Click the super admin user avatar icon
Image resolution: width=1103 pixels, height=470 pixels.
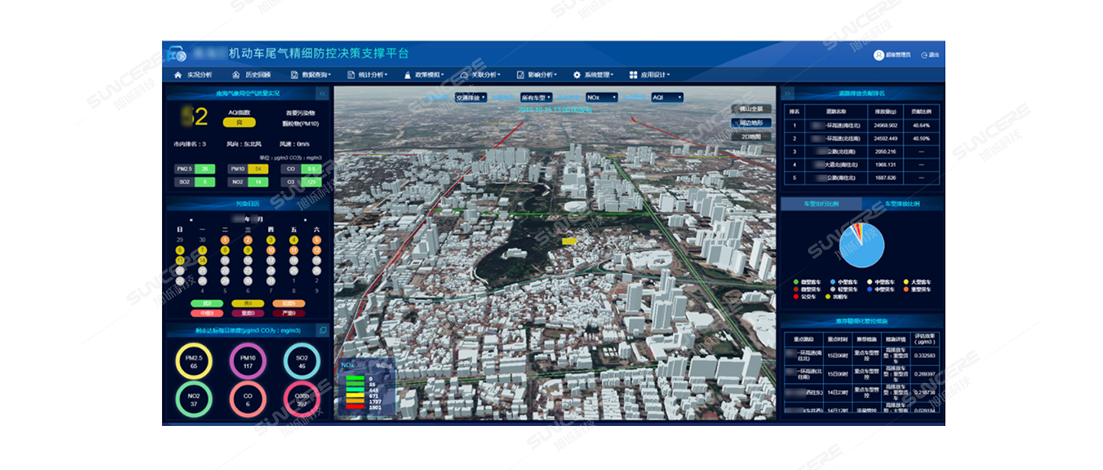[x=879, y=55]
